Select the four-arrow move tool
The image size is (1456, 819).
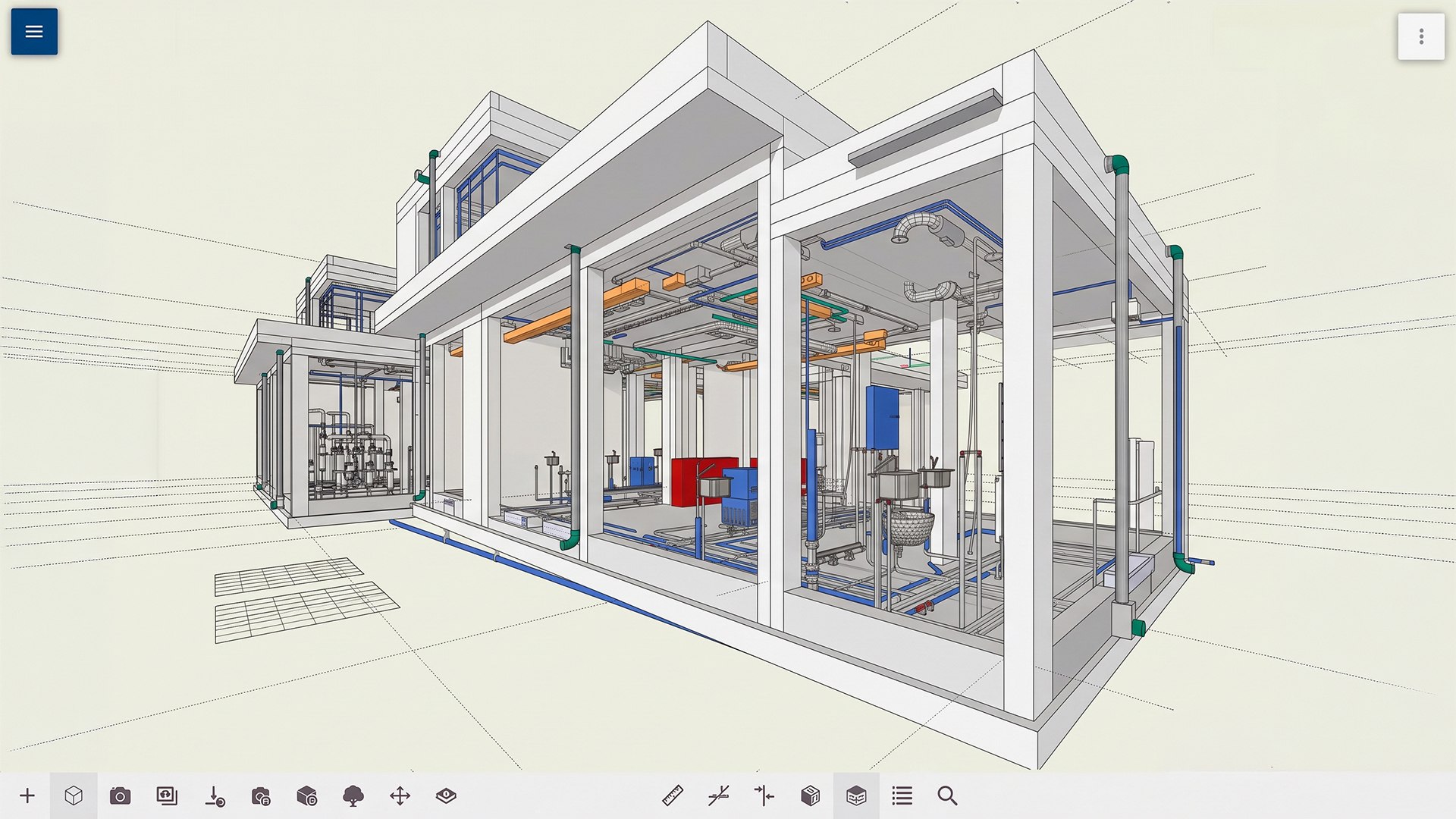(400, 795)
